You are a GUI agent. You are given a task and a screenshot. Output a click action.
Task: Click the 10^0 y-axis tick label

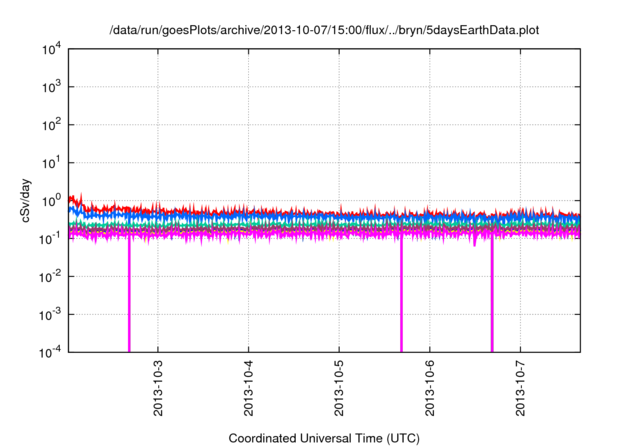tap(52, 201)
